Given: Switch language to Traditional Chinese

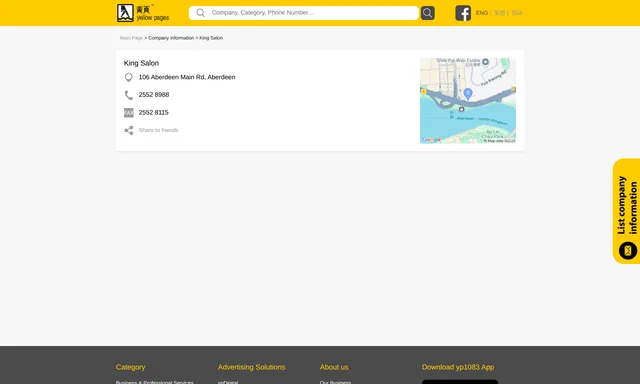Looking at the screenshot, I should point(500,13).
